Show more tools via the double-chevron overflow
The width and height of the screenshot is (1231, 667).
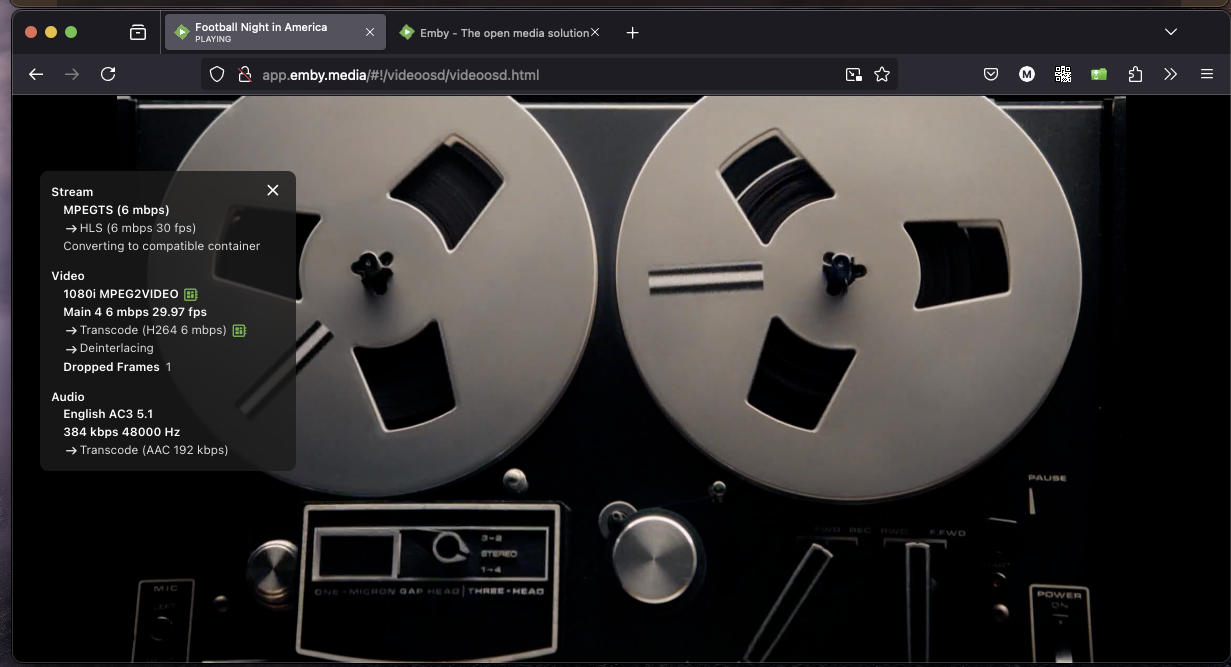(1171, 74)
